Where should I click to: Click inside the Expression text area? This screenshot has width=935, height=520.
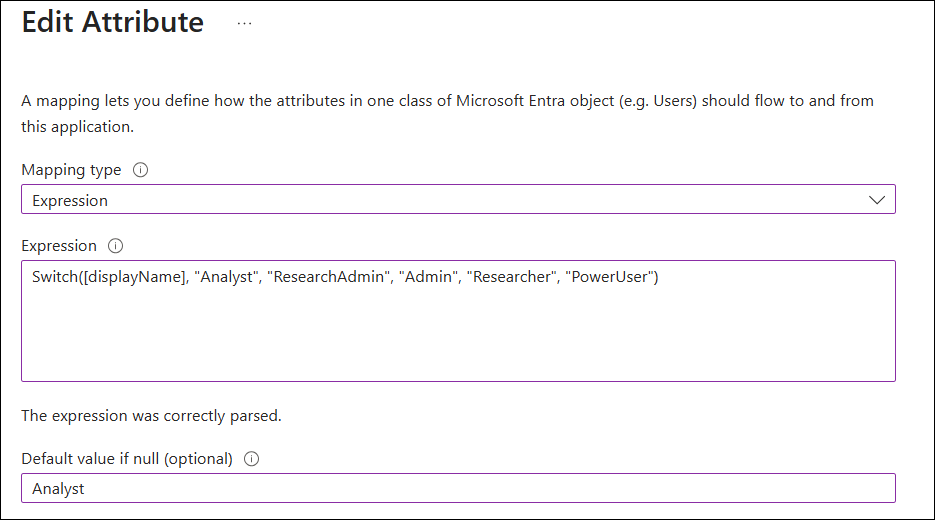(x=458, y=335)
